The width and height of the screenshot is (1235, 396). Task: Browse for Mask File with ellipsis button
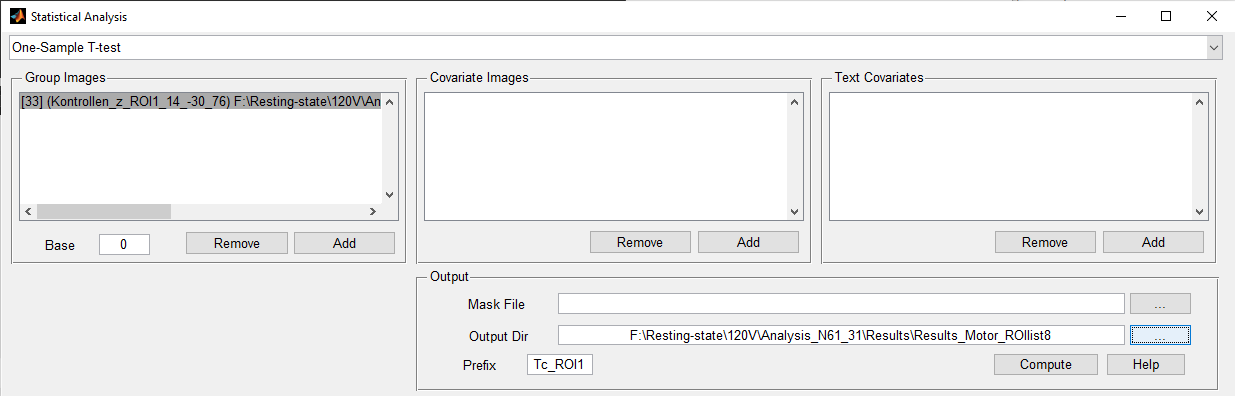pos(1160,304)
